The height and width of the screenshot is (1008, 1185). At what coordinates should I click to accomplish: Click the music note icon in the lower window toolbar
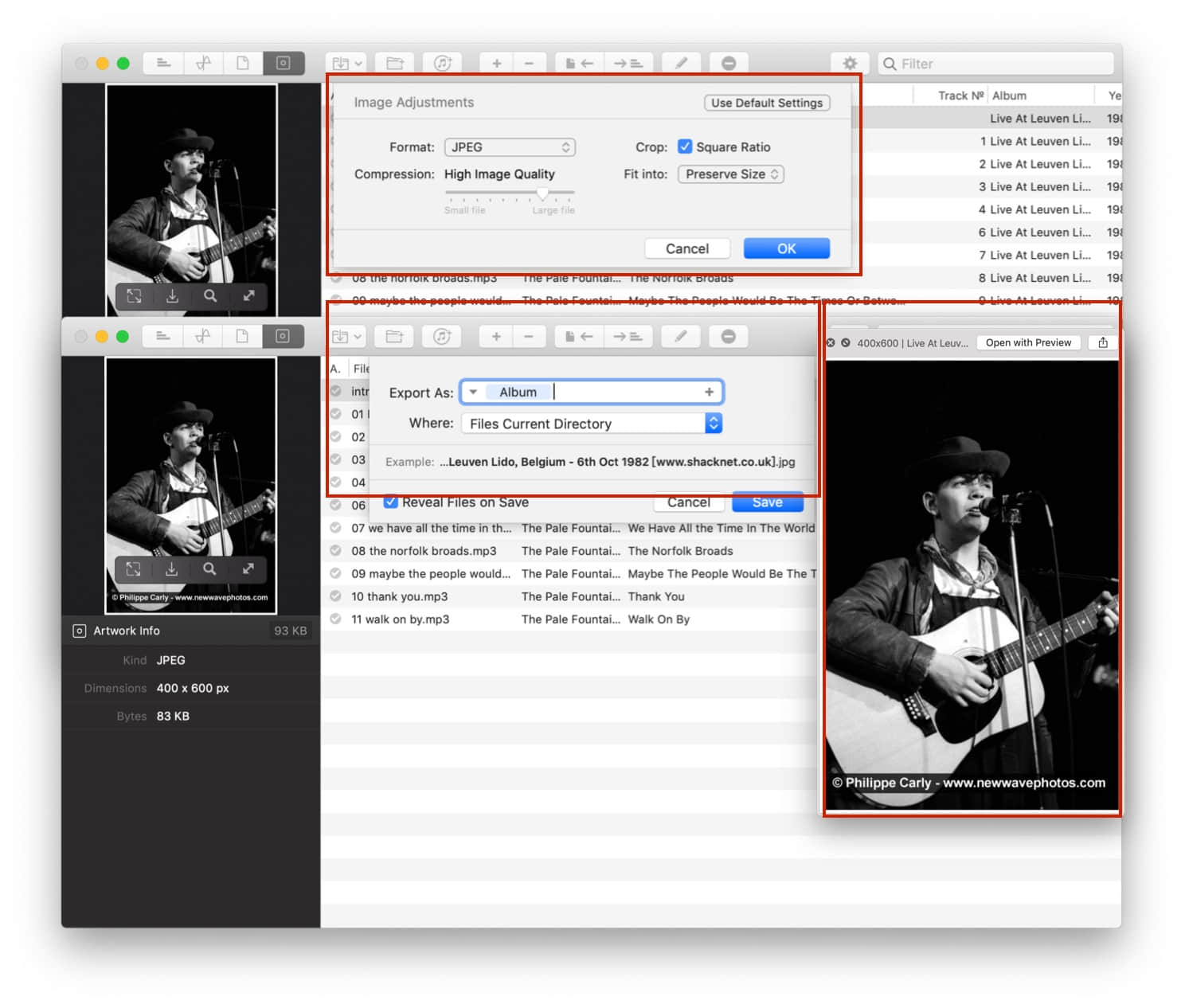click(442, 337)
